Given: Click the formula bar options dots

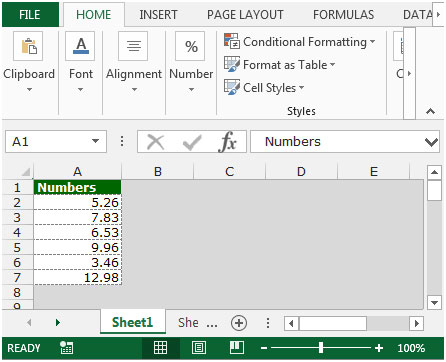Looking at the screenshot, I should coord(122,141).
